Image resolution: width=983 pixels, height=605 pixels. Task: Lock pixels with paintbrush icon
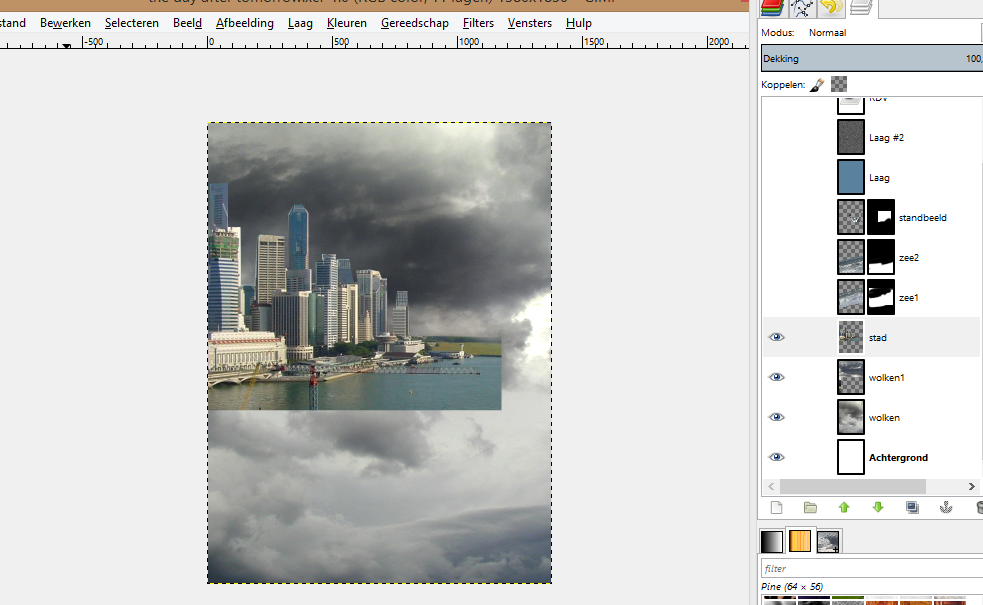point(817,85)
